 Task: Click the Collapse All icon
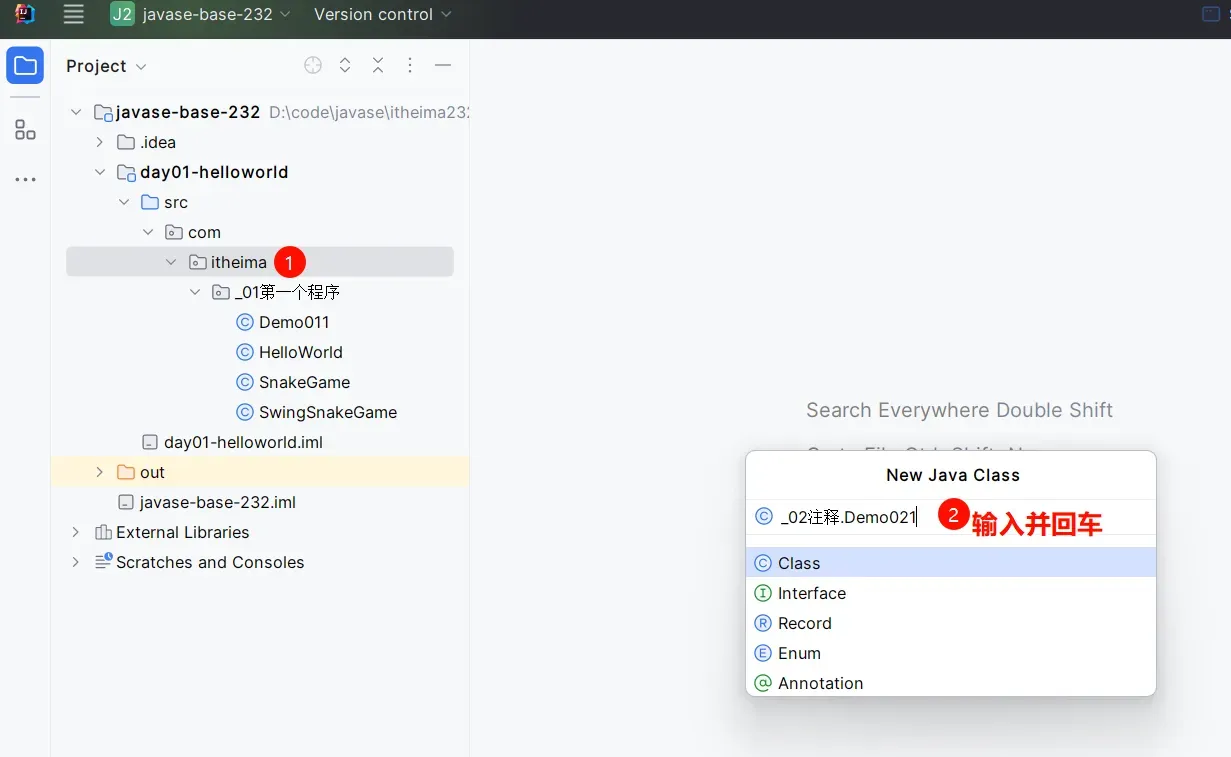click(x=378, y=66)
